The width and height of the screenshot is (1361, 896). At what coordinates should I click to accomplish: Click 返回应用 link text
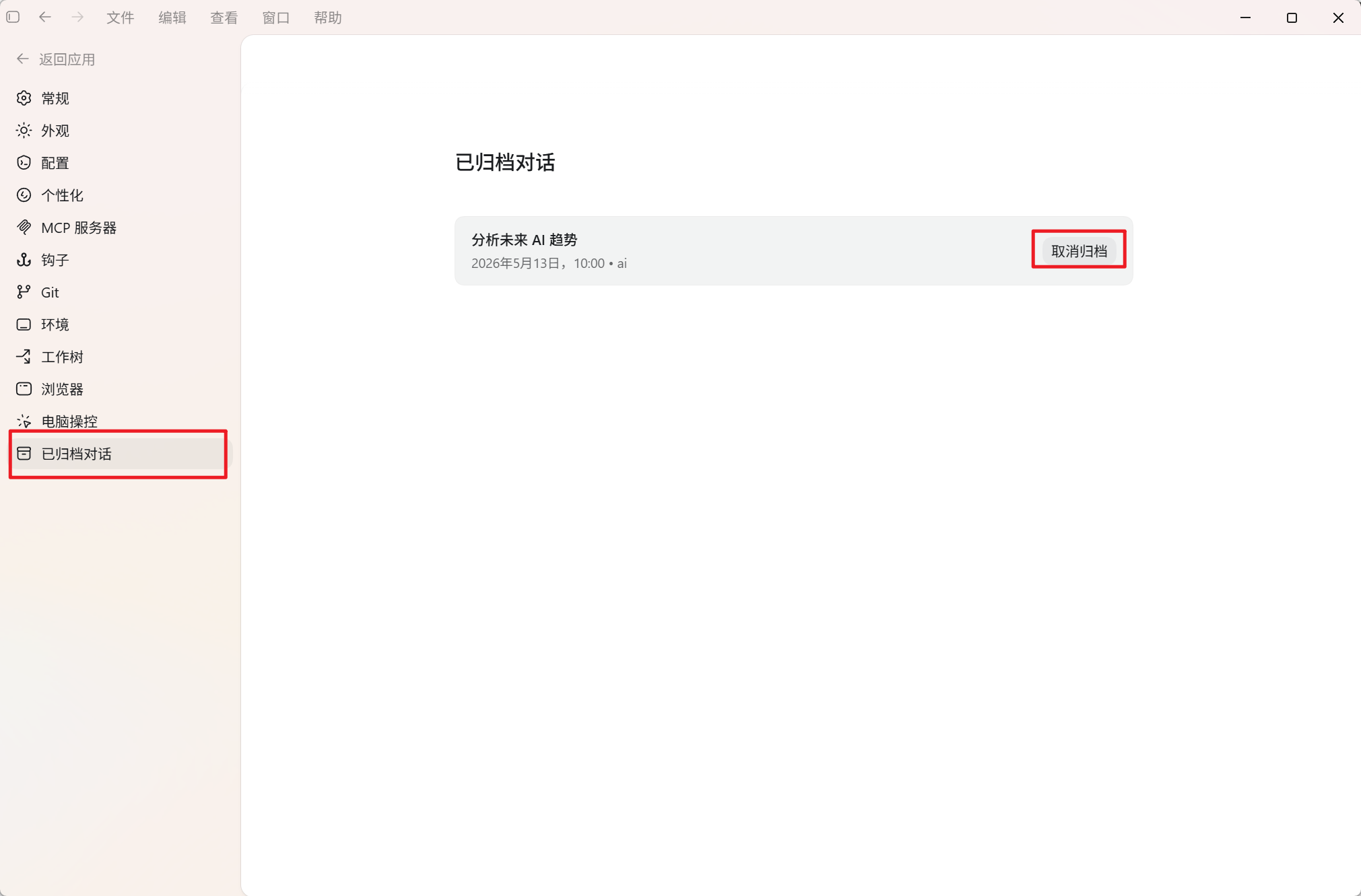pos(67,59)
